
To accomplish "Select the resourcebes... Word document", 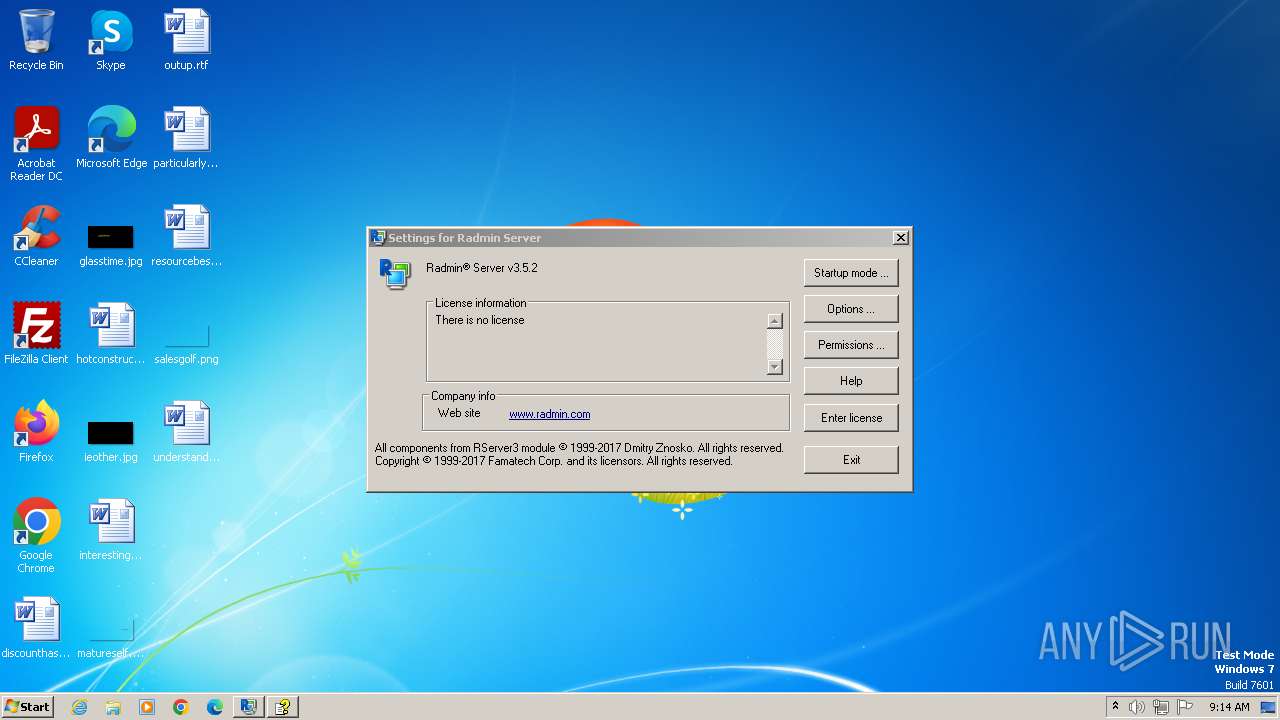I will (186, 236).
